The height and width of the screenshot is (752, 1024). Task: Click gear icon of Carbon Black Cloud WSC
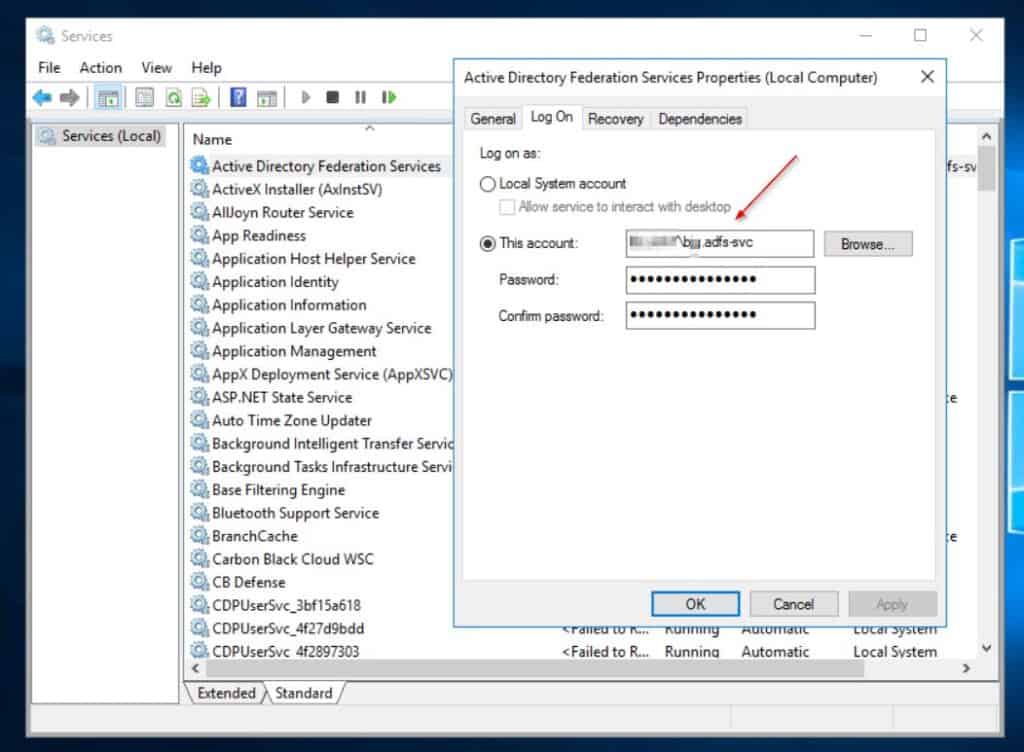pyautogui.click(x=199, y=559)
